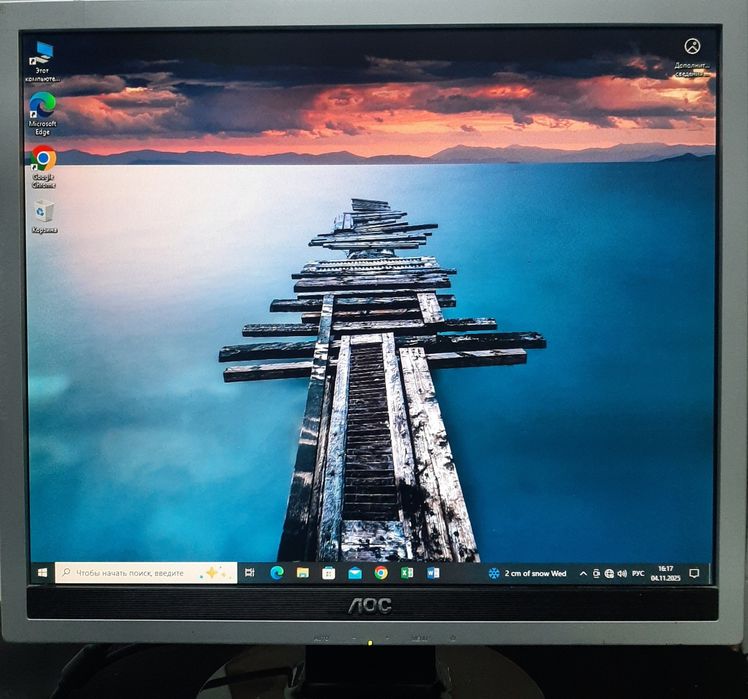The height and width of the screenshot is (699, 748).
Task: Click the sparkle icon in the search box
Action: point(213,572)
